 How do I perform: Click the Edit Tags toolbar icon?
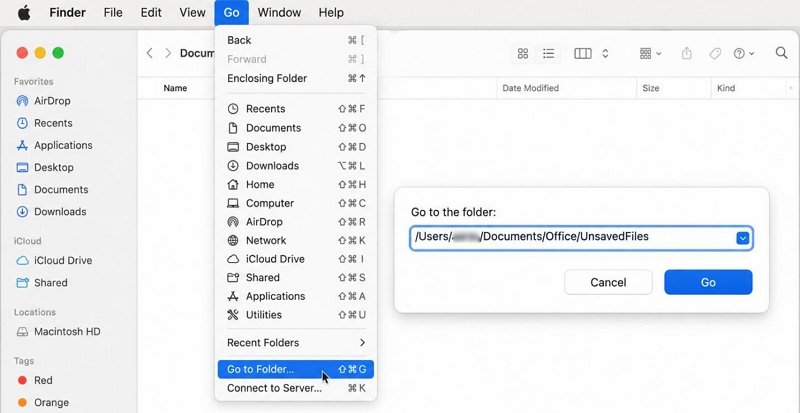pos(715,53)
